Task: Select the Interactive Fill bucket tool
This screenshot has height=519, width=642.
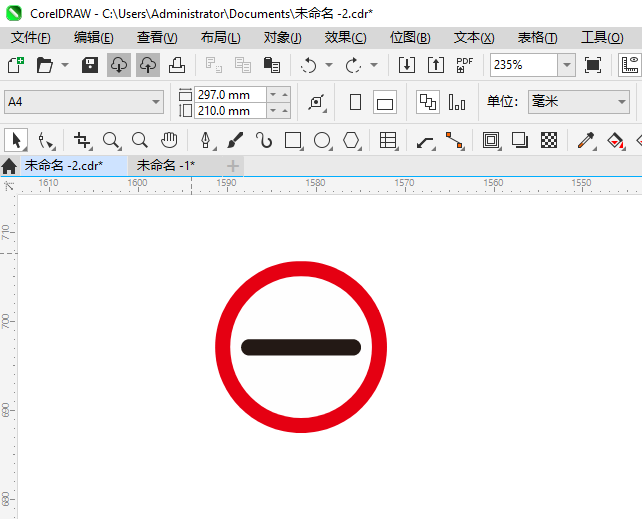Action: click(615, 140)
